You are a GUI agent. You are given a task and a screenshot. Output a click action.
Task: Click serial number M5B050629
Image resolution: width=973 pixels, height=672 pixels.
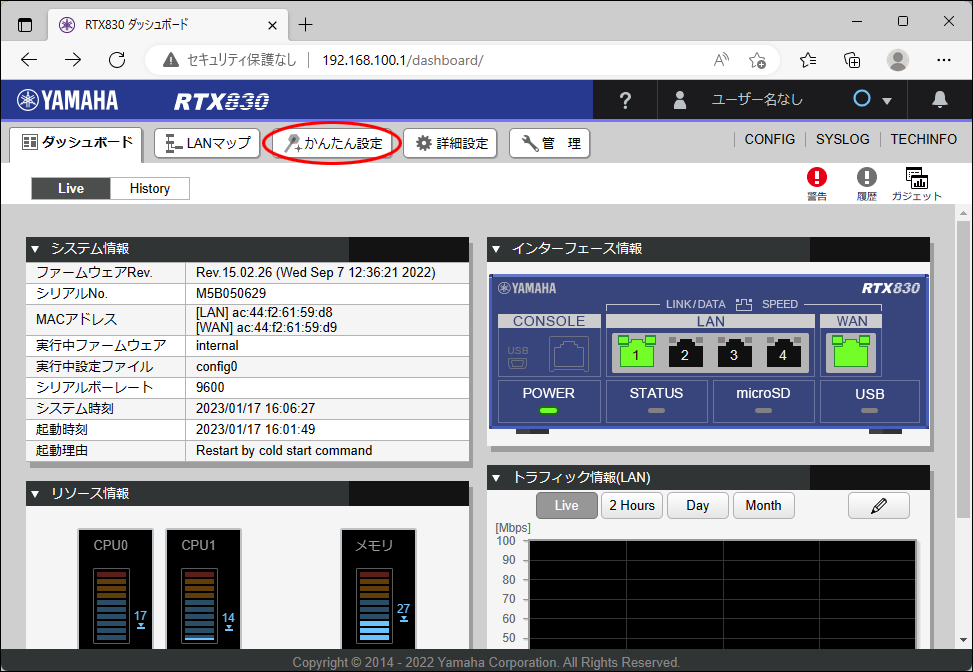(x=231, y=293)
